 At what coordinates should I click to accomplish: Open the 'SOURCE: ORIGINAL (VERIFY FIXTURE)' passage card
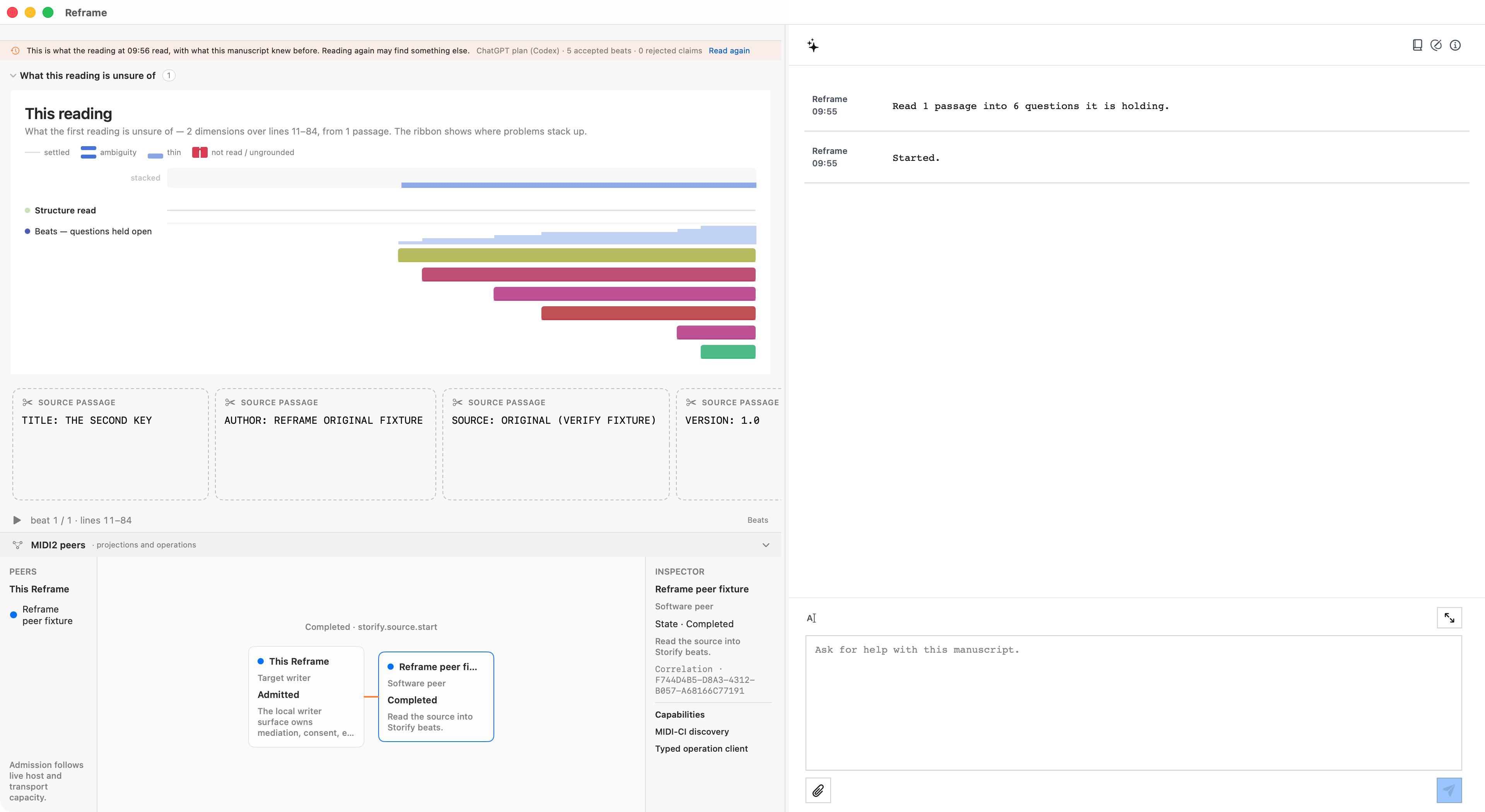556,444
